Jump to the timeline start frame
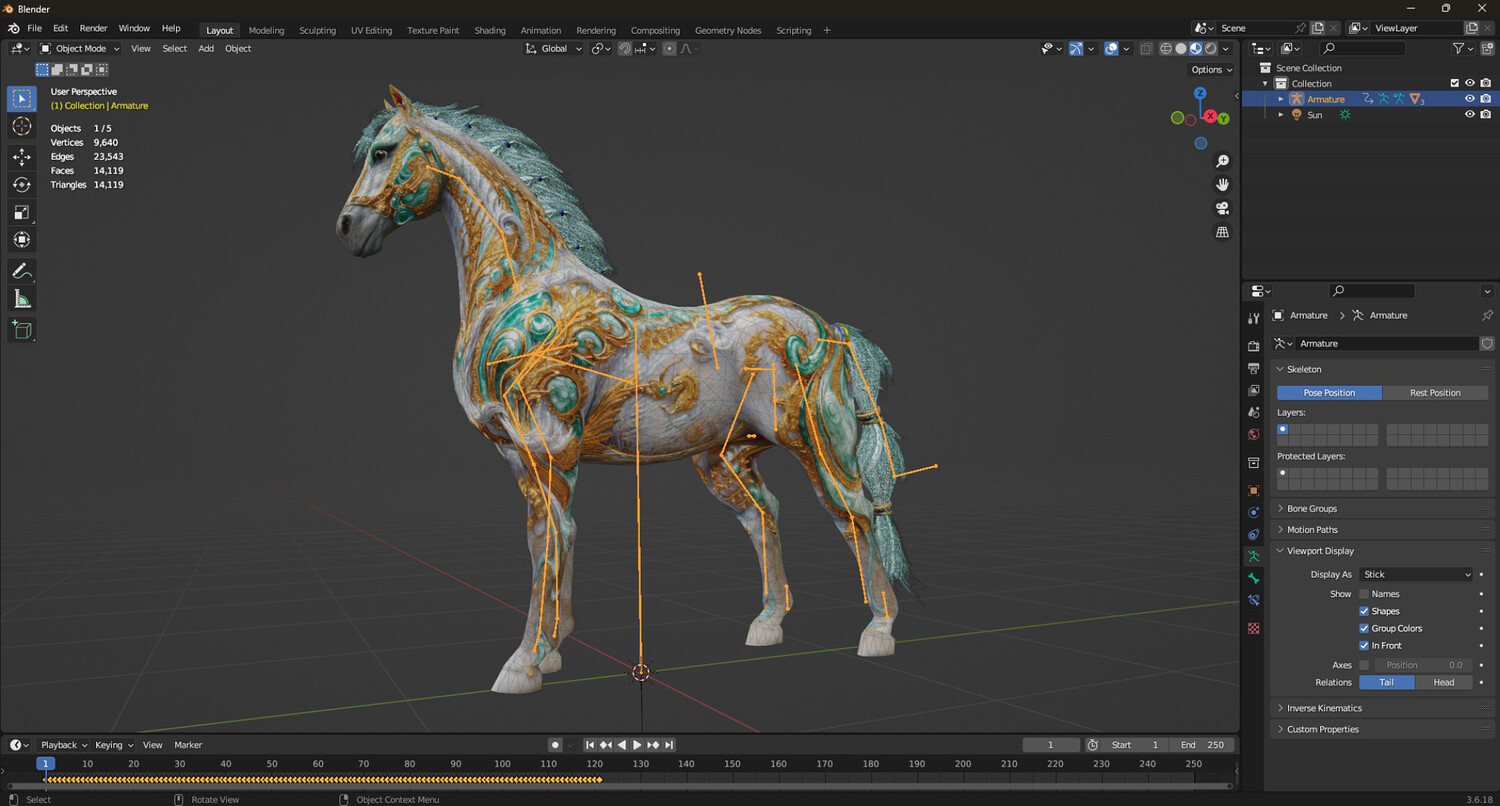1500x806 pixels. point(590,745)
